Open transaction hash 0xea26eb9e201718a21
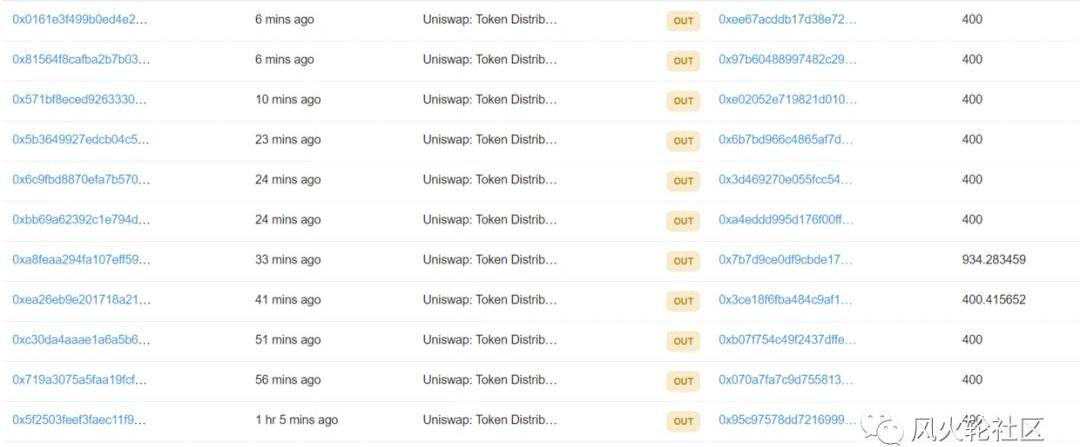 coord(81,299)
